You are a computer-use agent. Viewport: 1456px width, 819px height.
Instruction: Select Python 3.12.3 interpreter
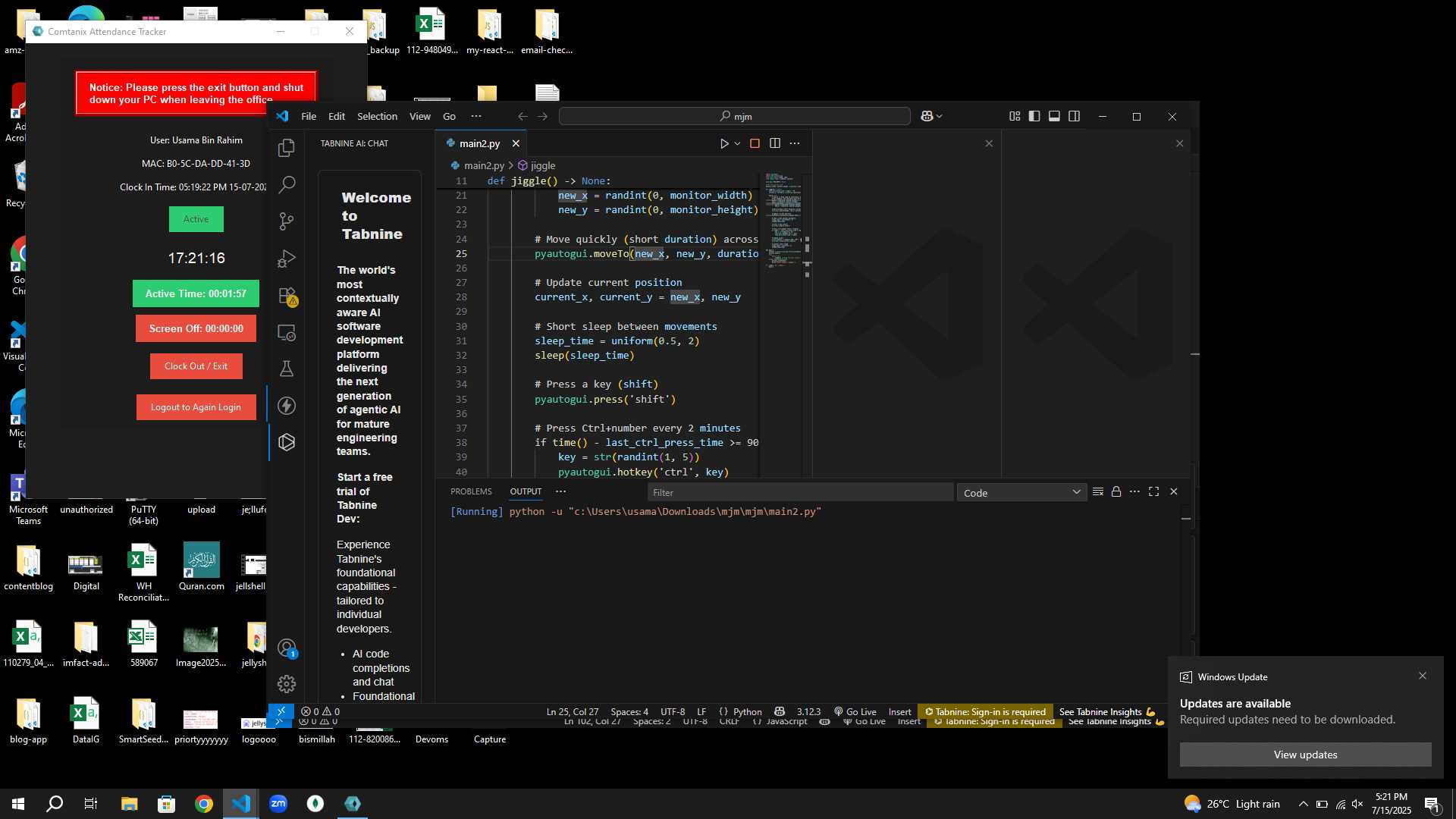click(x=808, y=711)
